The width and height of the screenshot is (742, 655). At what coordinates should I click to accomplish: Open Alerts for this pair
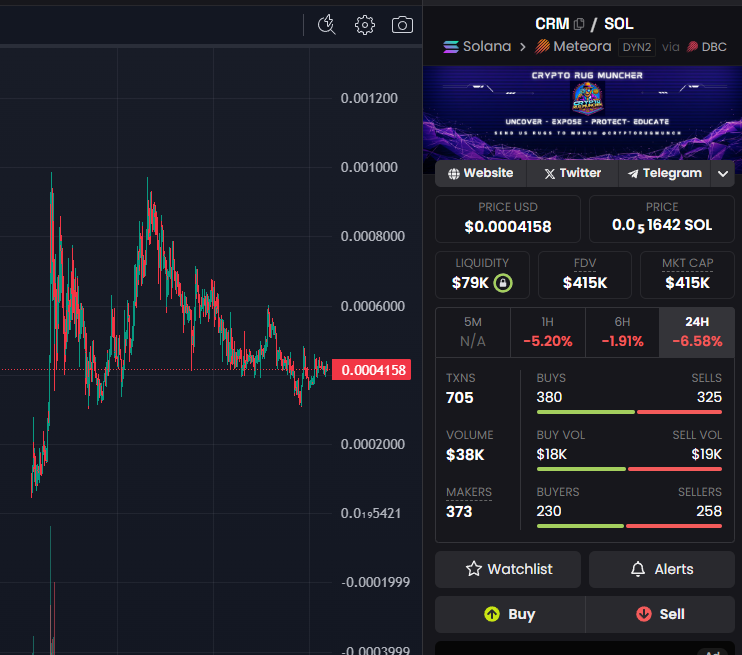click(x=662, y=569)
